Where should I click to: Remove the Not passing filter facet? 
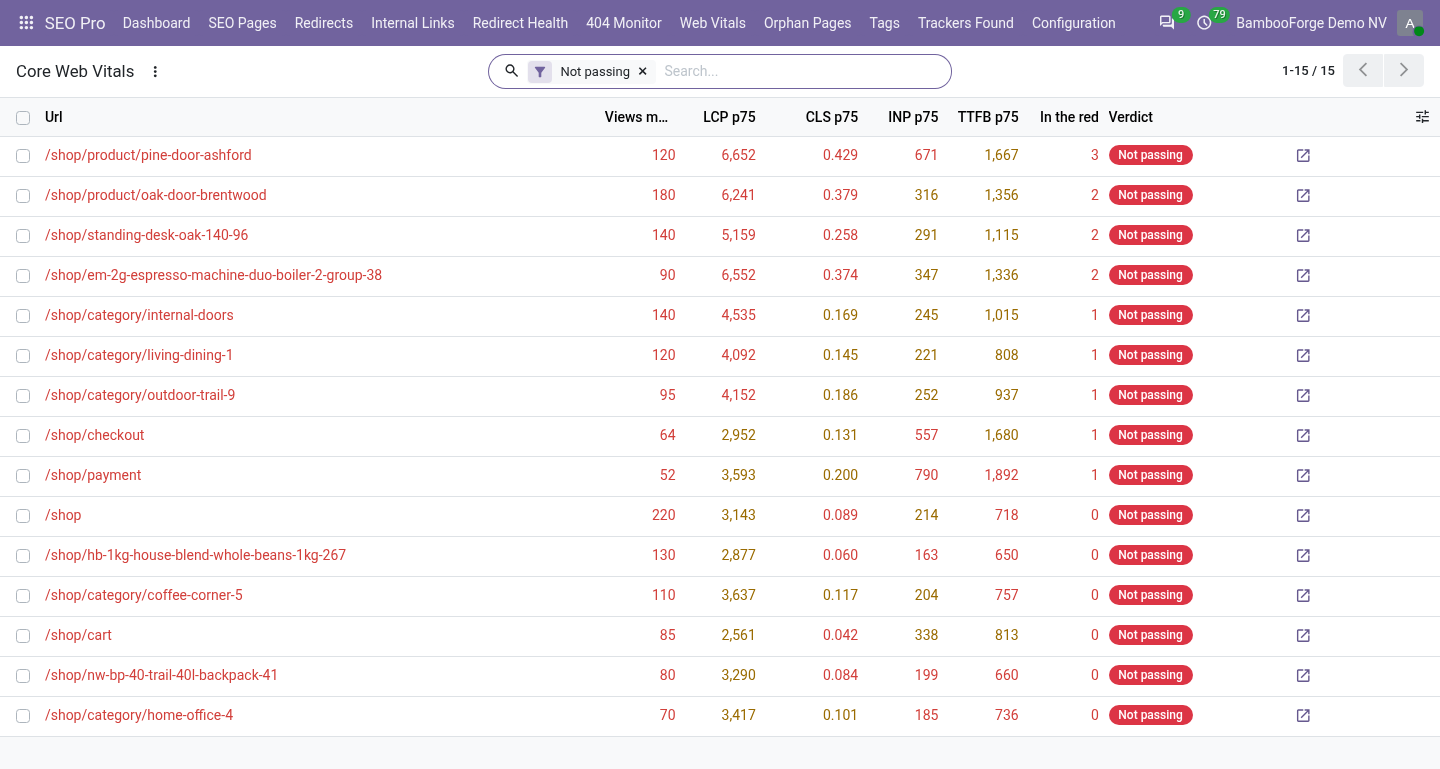click(x=643, y=71)
